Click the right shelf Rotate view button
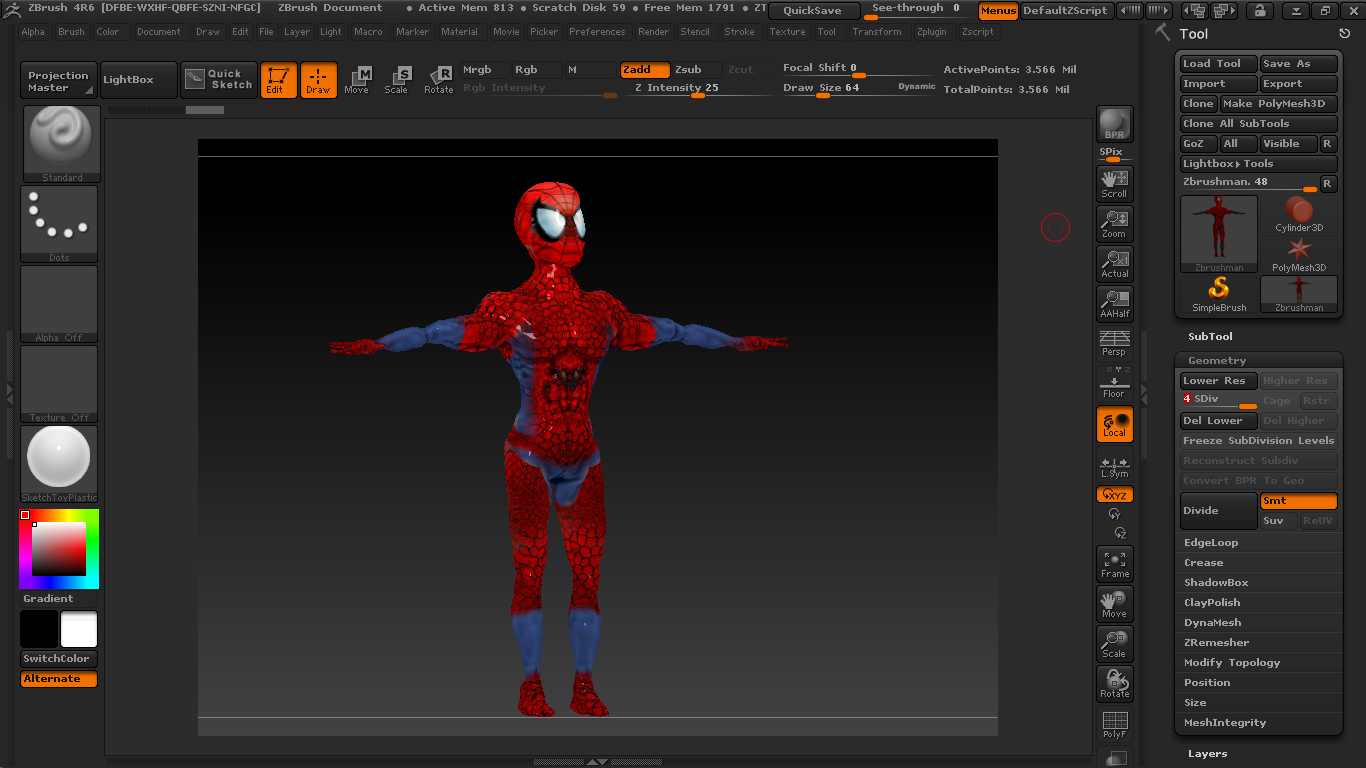 point(1114,684)
